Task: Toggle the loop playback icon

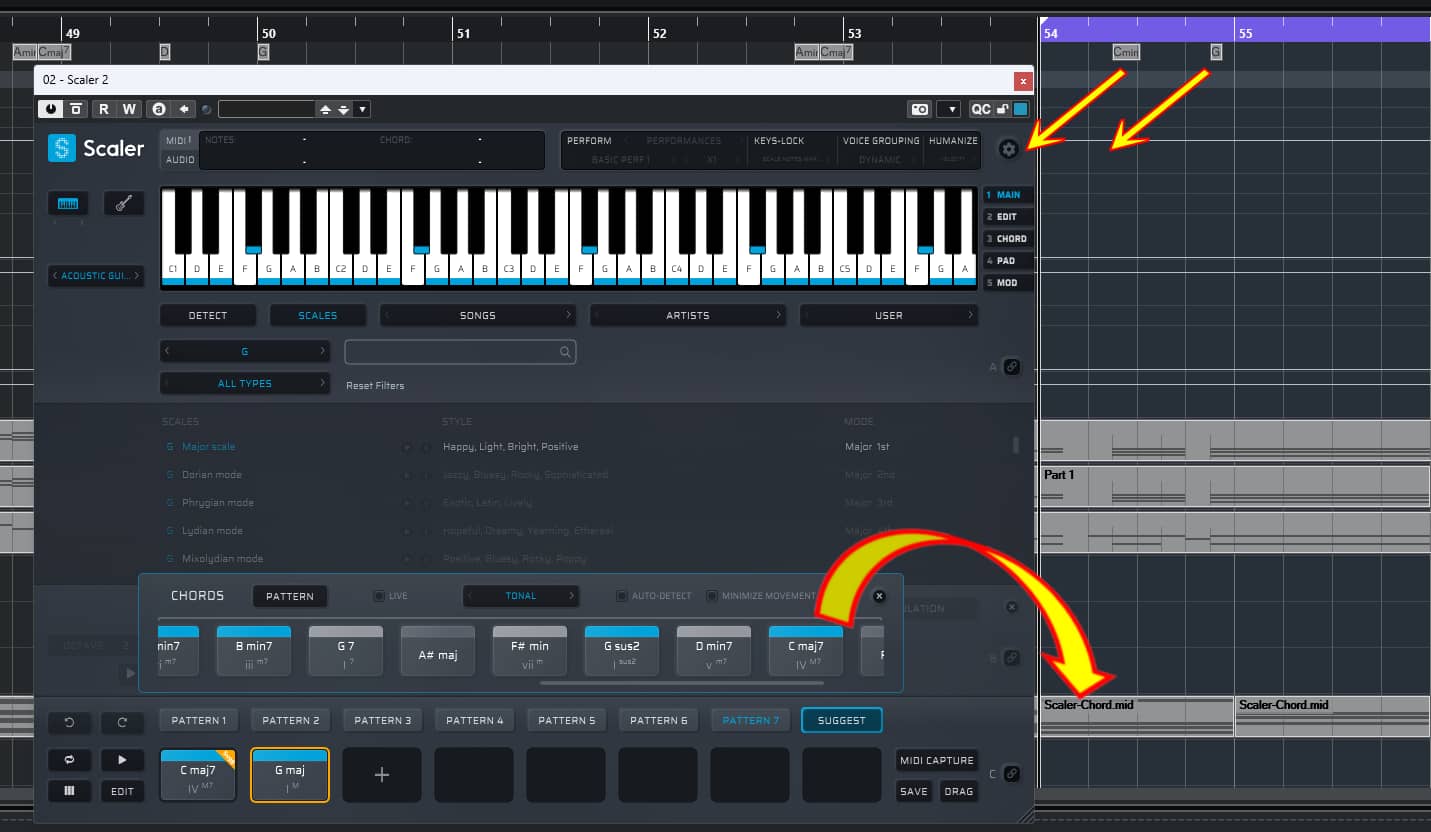Action: (69, 760)
